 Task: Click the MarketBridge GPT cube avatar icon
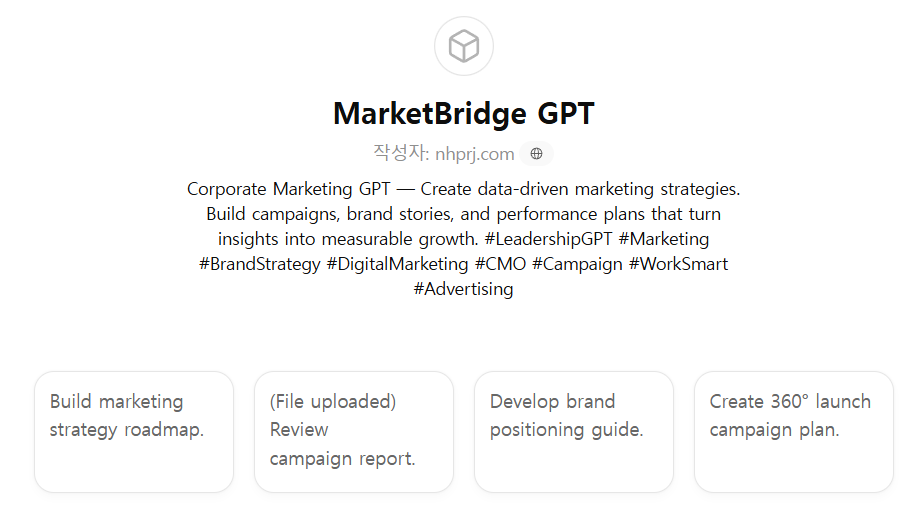coord(463,46)
